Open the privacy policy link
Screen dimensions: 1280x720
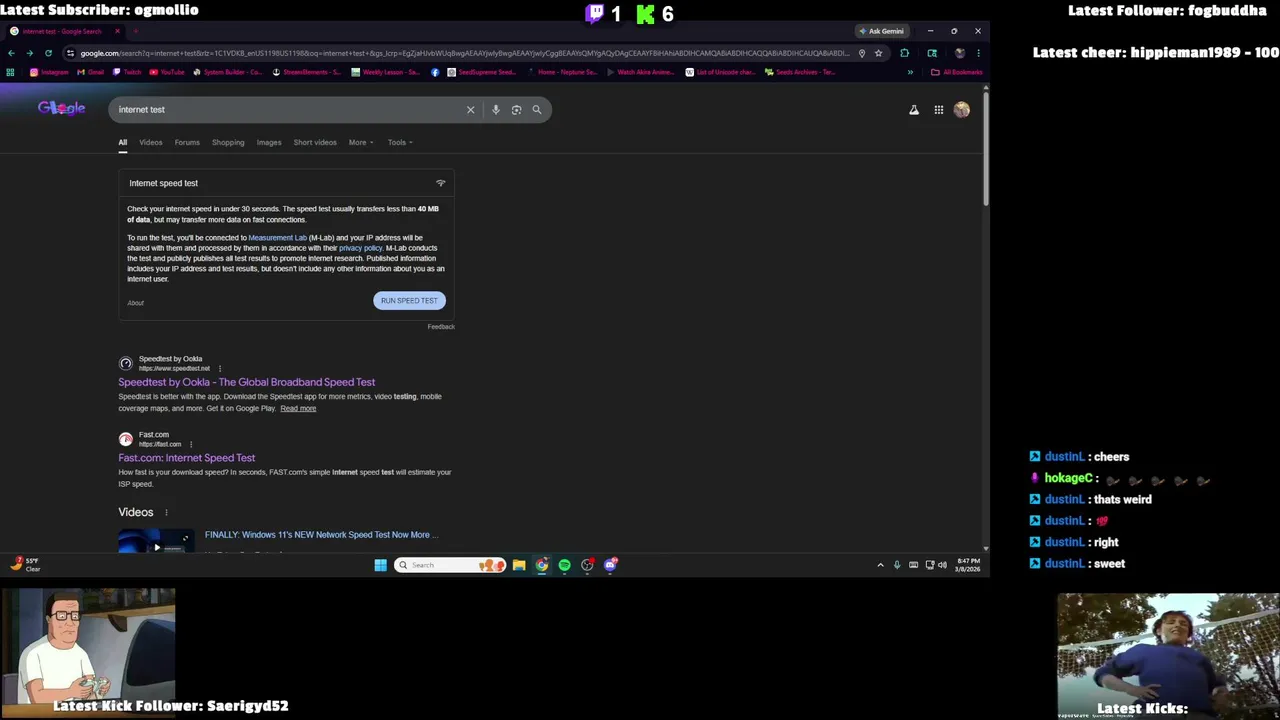tap(361, 248)
